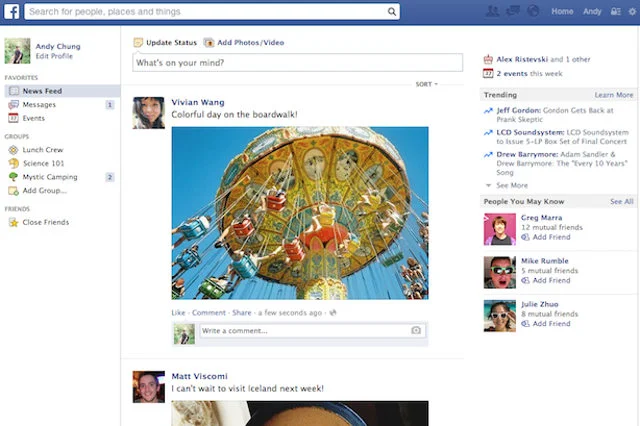Click the trending arrow icon beside Drew Barrymore
The width and height of the screenshot is (640, 426).
click(x=488, y=155)
